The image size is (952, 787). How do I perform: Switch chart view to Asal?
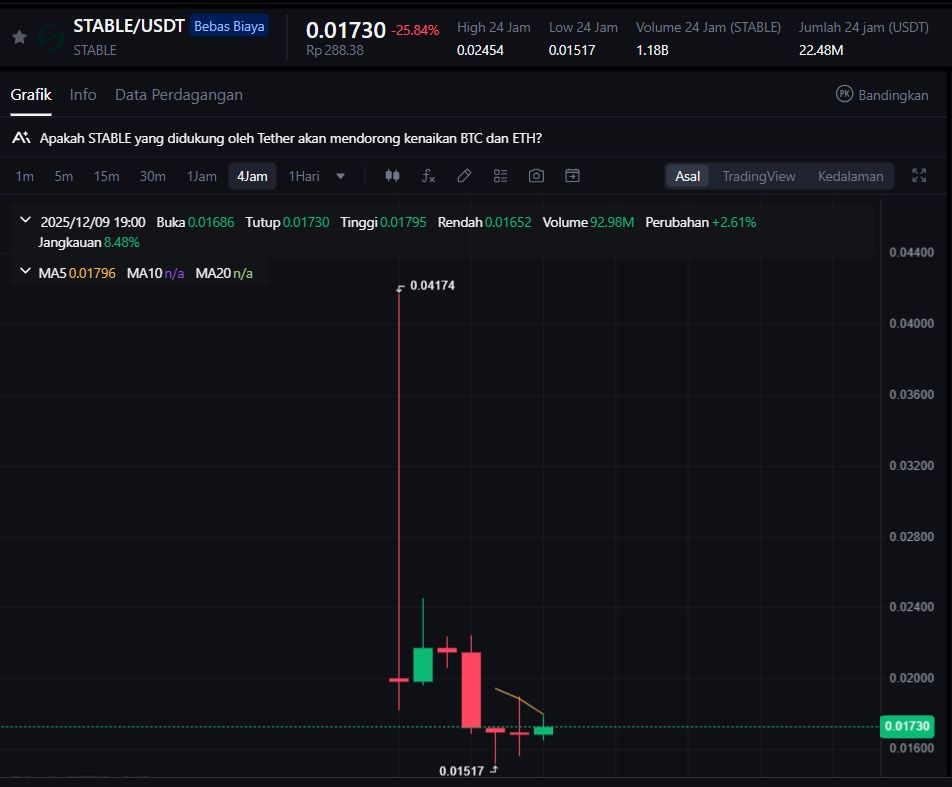[x=688, y=176]
